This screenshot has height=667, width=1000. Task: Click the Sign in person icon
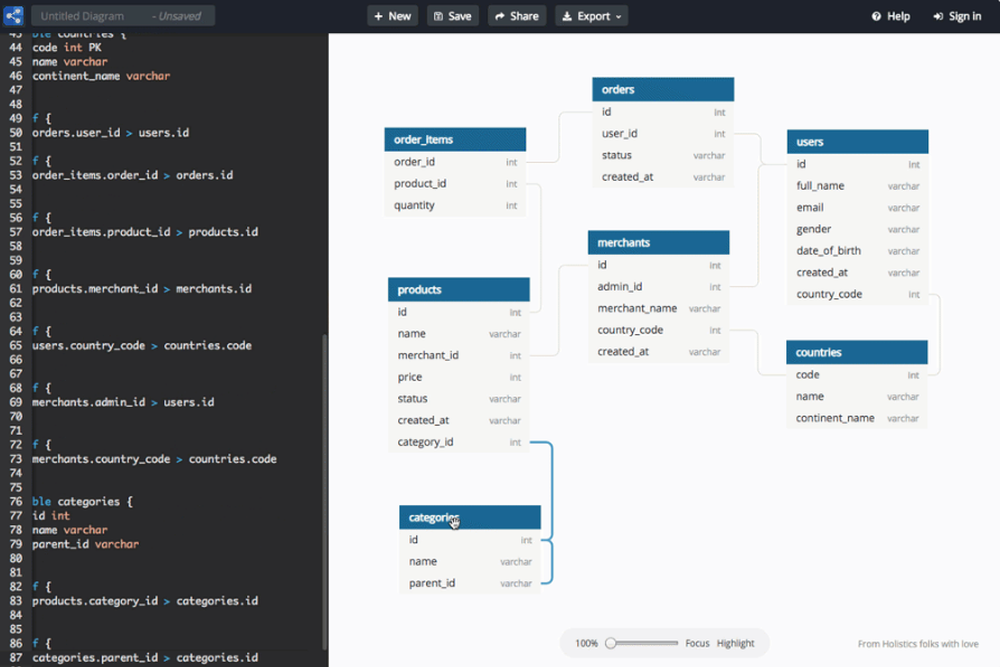tap(936, 16)
